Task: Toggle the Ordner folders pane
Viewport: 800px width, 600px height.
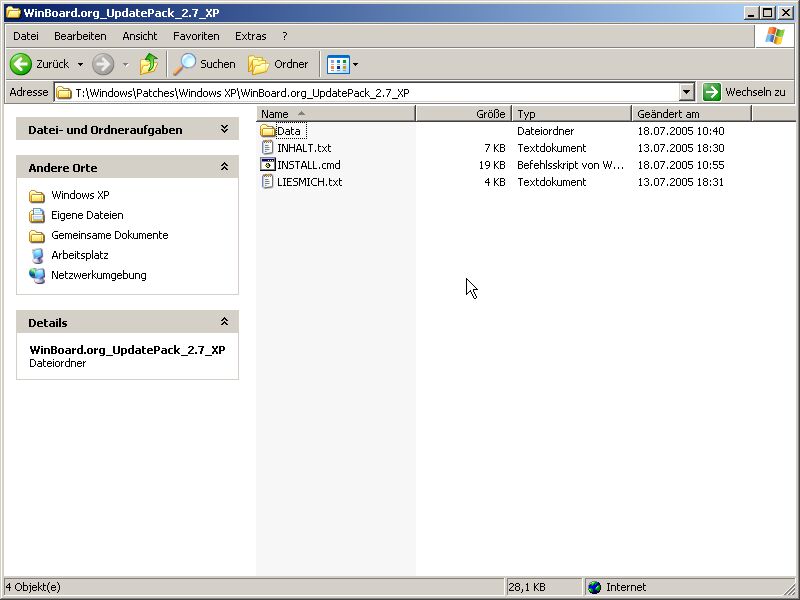Action: (x=279, y=64)
